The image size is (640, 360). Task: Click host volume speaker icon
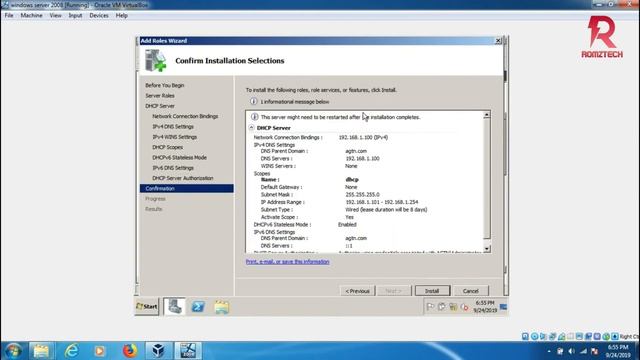(571, 351)
